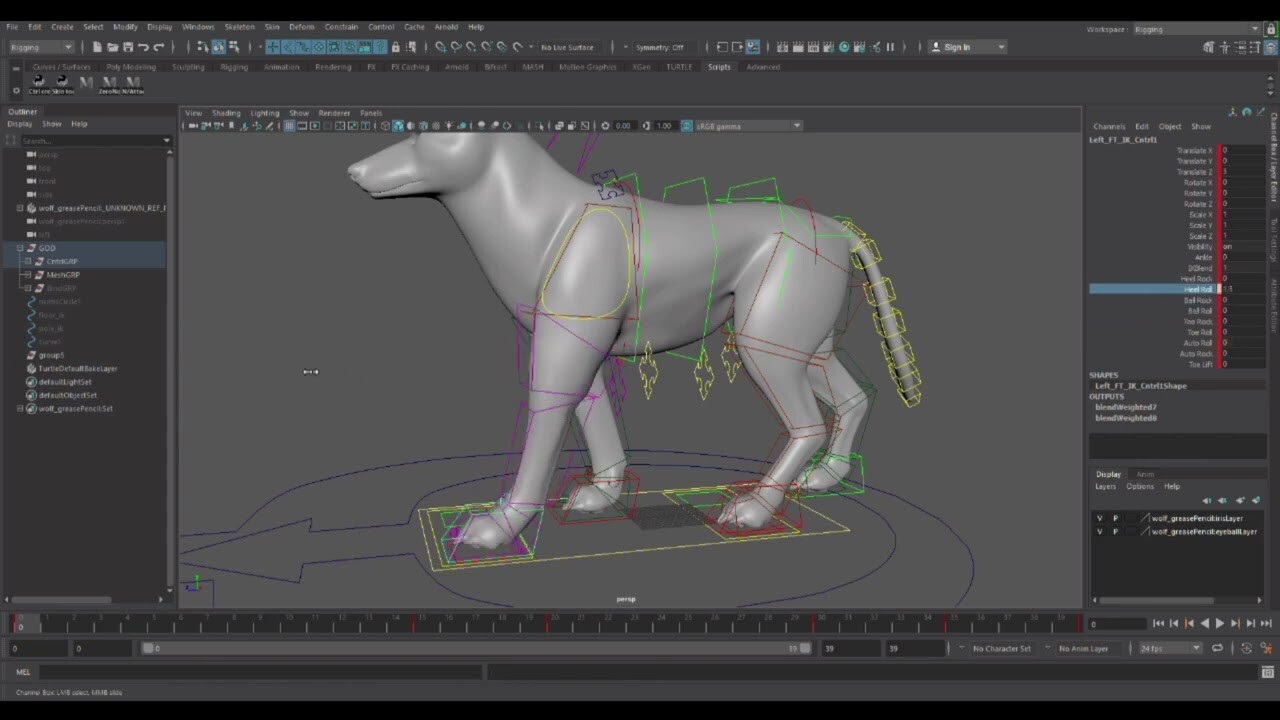1280x720 pixels.
Task: Toggle visibility of wolf_greasePencilirisLayer
Action: click(x=1100, y=517)
